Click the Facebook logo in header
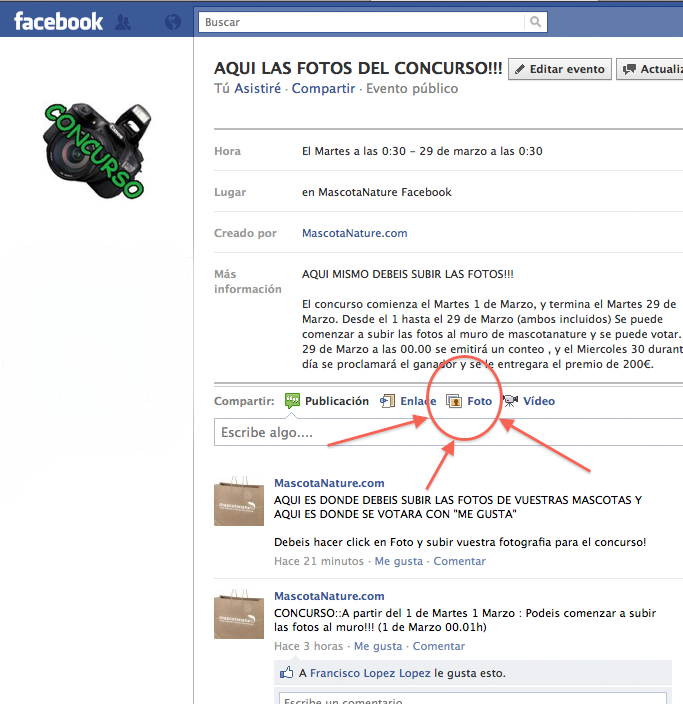 [58, 21]
